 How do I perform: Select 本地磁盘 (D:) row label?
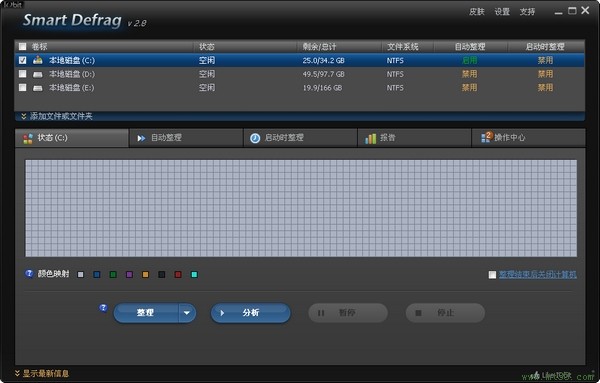(72, 74)
